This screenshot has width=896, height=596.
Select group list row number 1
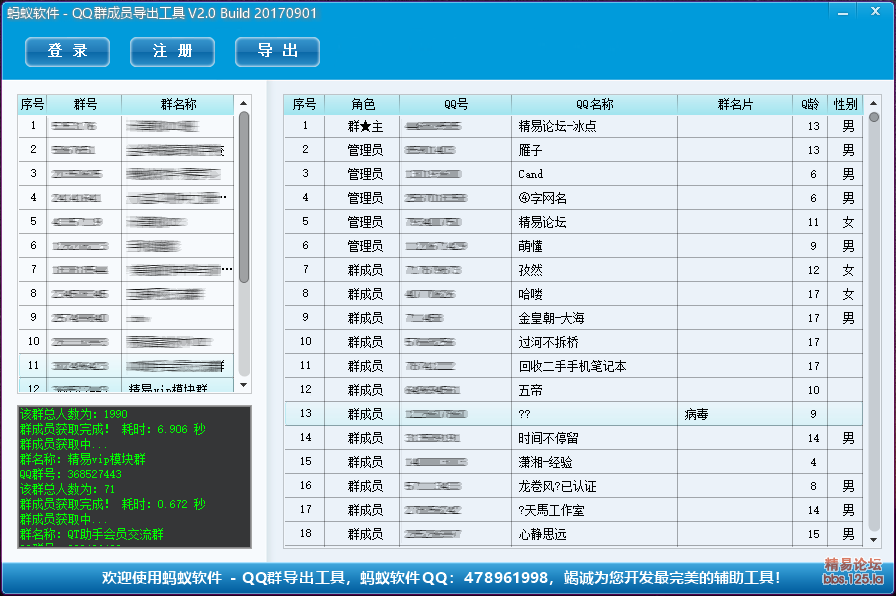(x=126, y=126)
